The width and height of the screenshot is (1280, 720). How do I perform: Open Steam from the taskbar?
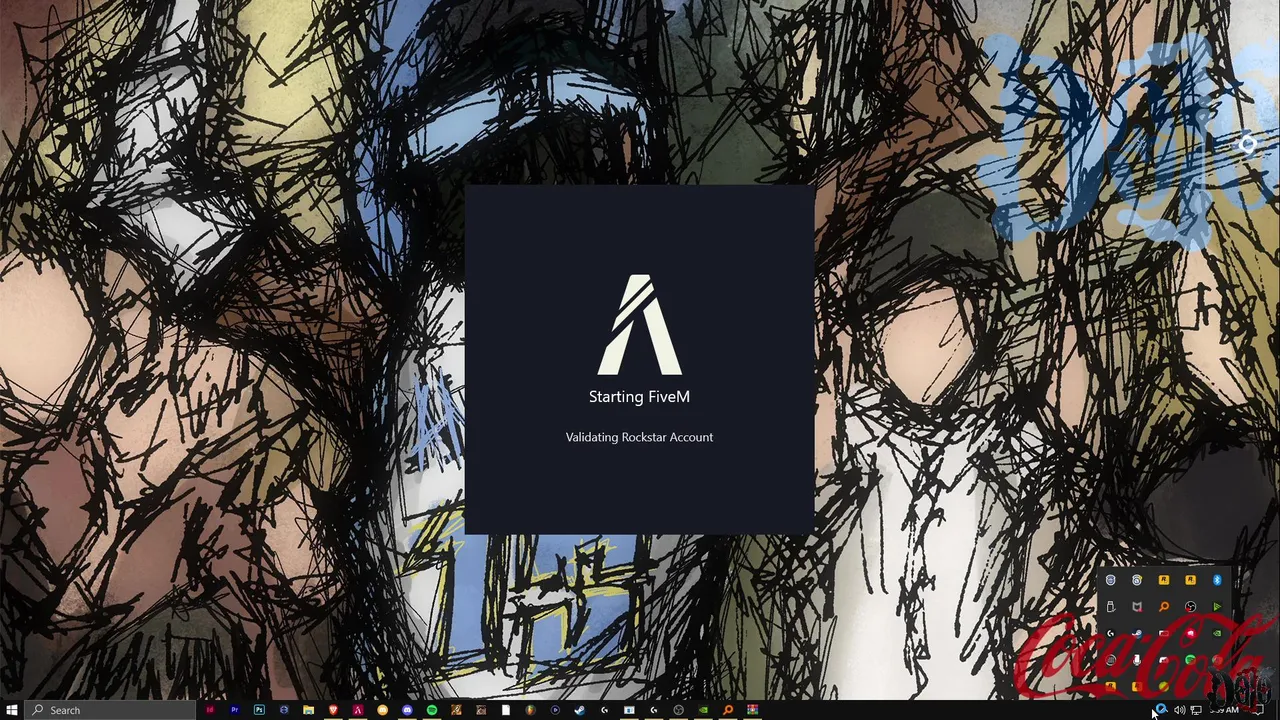579,710
